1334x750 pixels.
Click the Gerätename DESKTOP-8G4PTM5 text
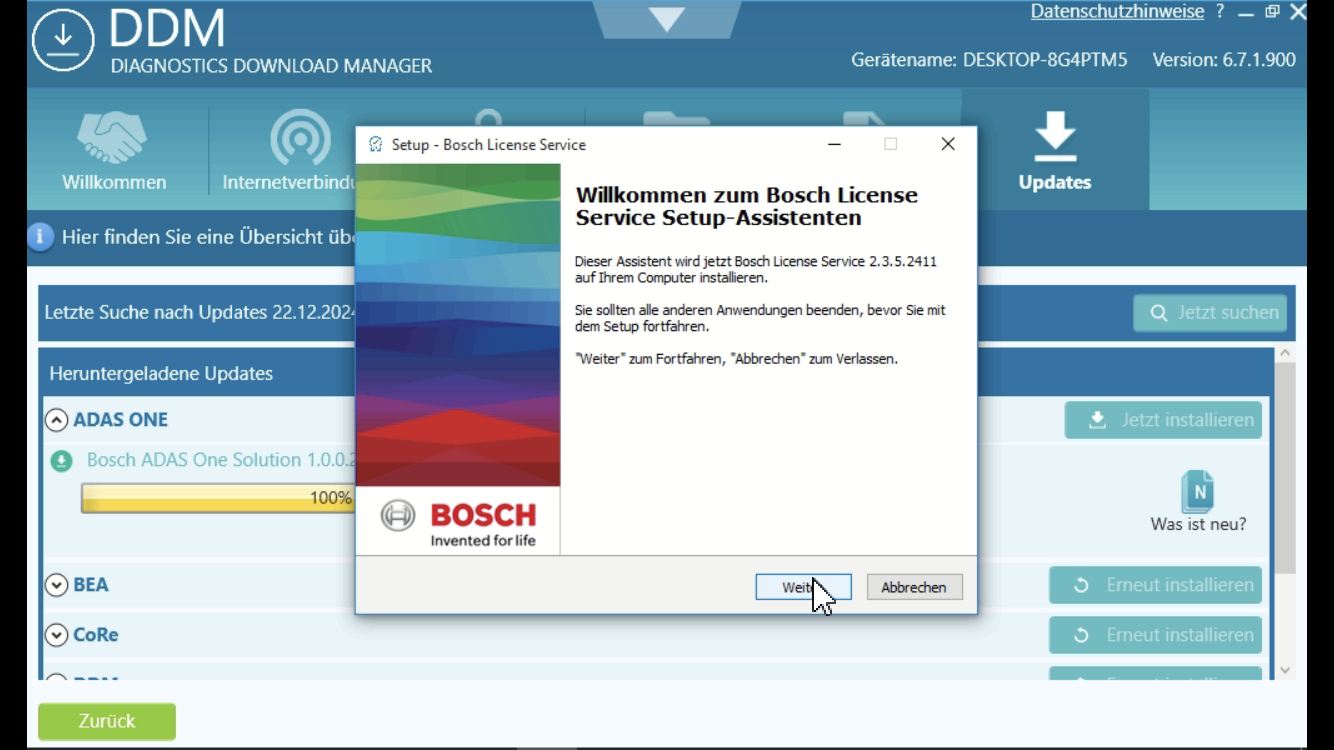[989, 60]
